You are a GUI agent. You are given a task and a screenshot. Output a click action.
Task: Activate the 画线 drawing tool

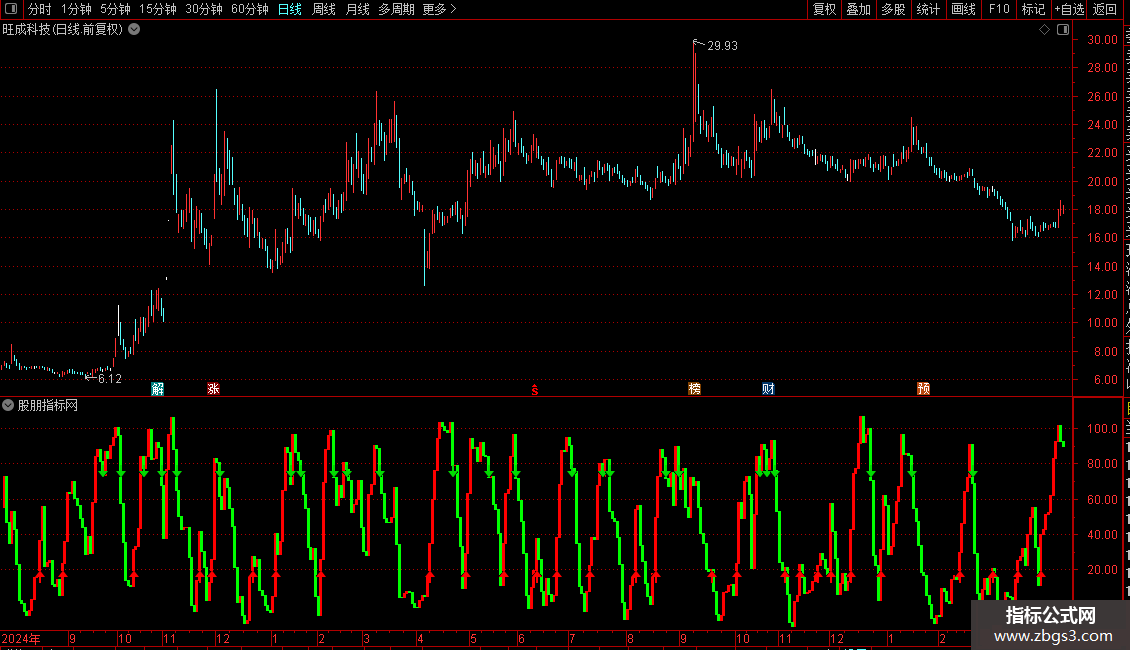tap(964, 9)
